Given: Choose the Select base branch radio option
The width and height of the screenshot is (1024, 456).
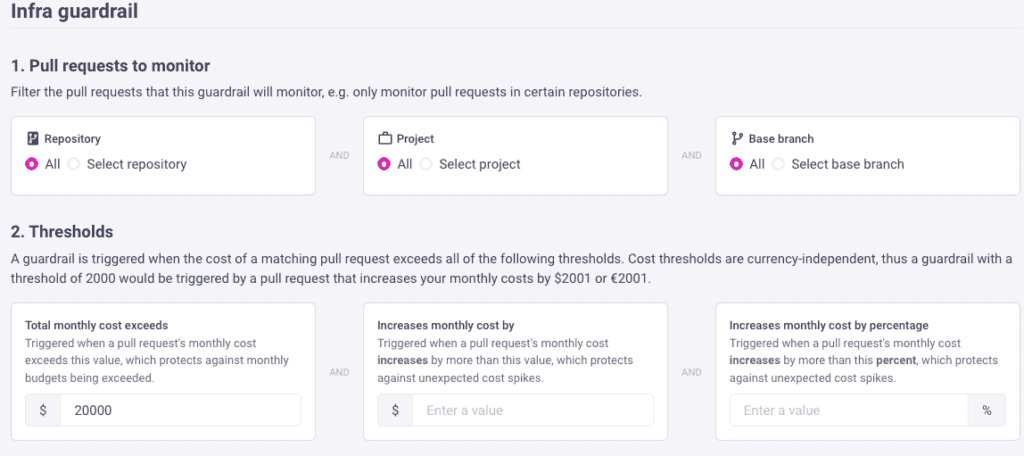Looking at the screenshot, I should click(778, 164).
